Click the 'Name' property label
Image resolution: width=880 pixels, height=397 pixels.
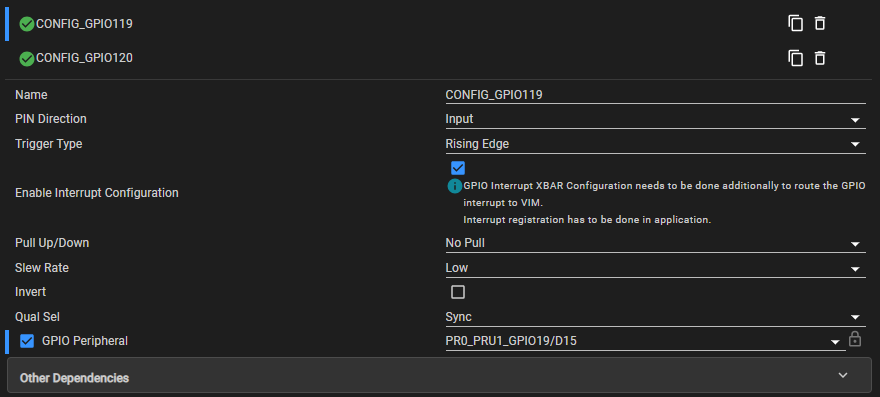point(31,95)
